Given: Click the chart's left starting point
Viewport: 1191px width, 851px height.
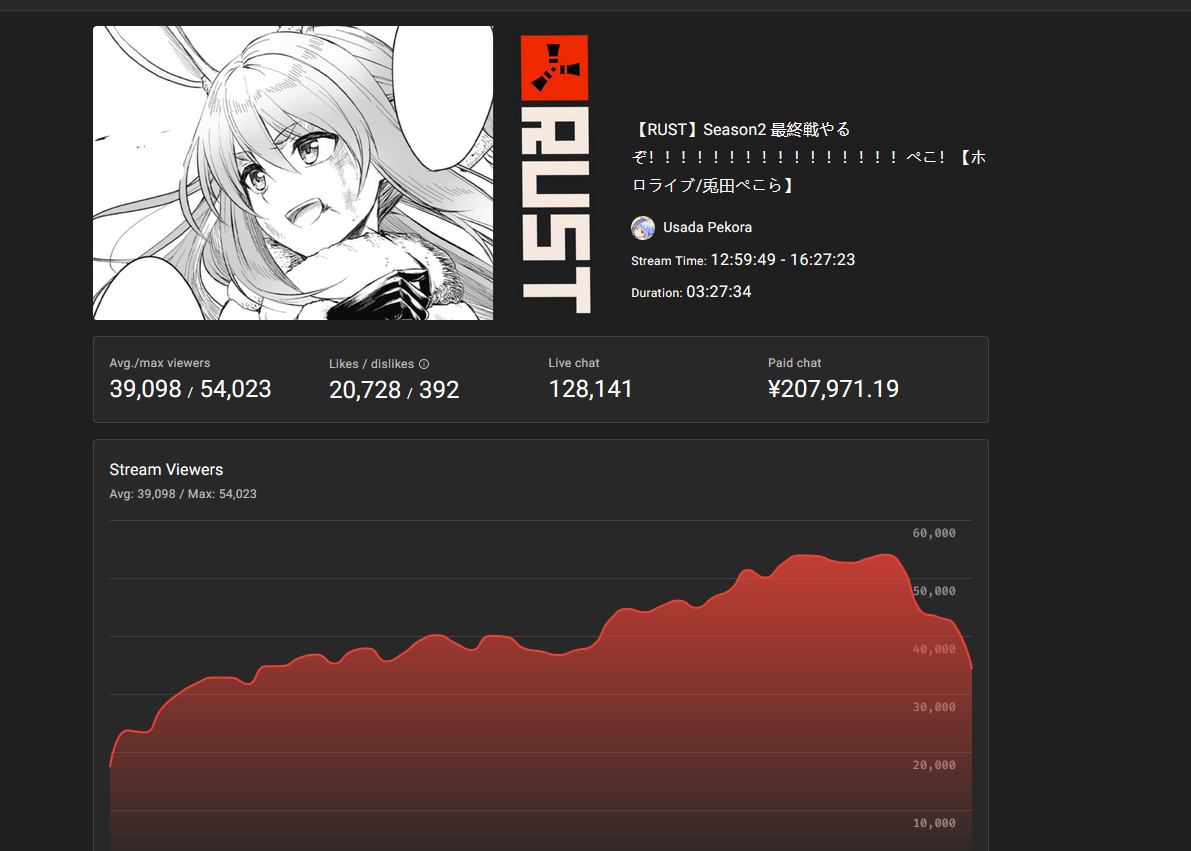Looking at the screenshot, I should click(x=111, y=766).
